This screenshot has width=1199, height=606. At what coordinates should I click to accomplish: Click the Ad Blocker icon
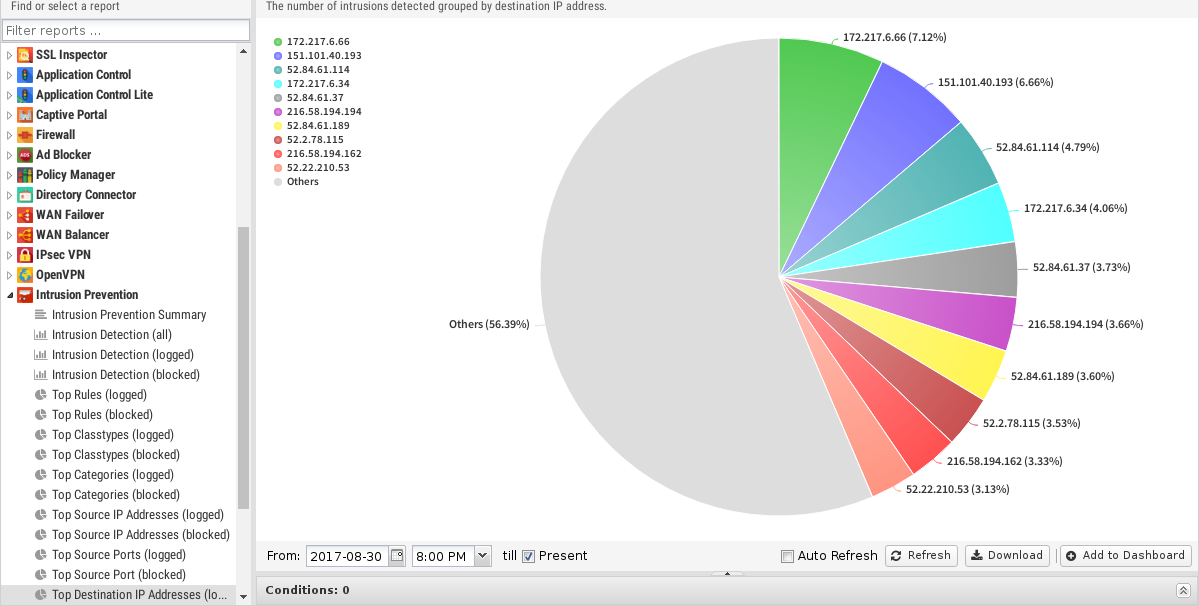click(x=24, y=154)
